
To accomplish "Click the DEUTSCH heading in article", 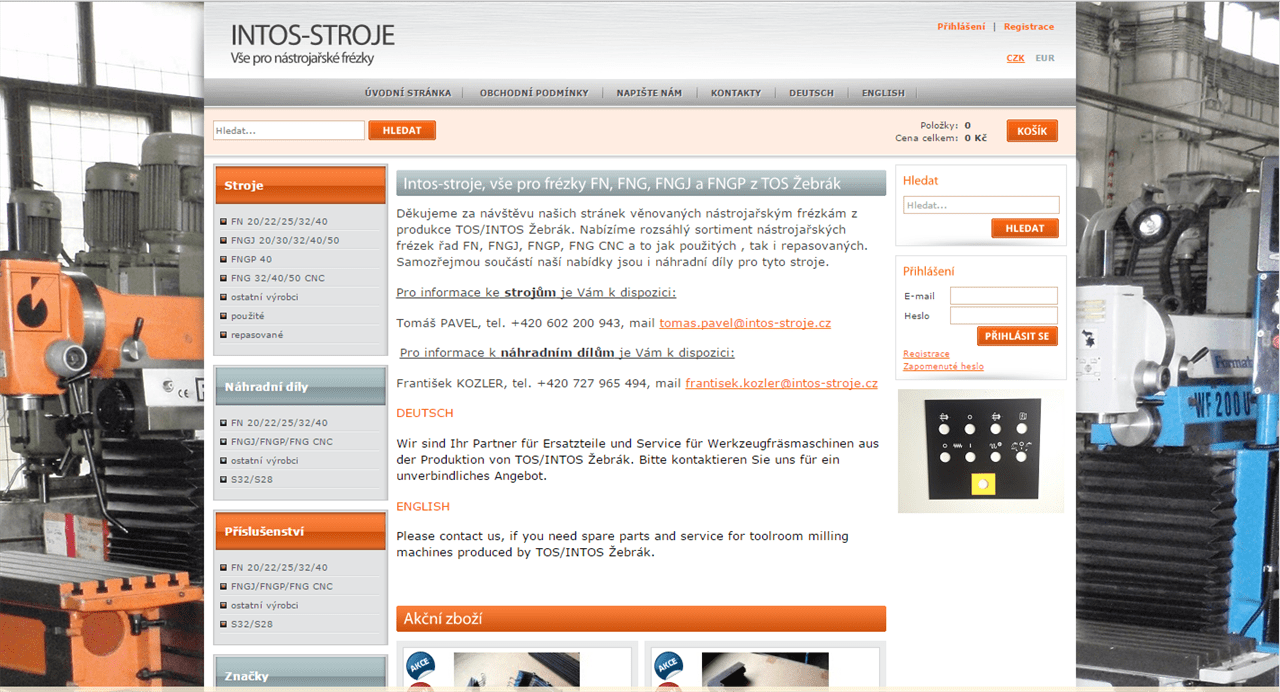I will [x=425, y=413].
